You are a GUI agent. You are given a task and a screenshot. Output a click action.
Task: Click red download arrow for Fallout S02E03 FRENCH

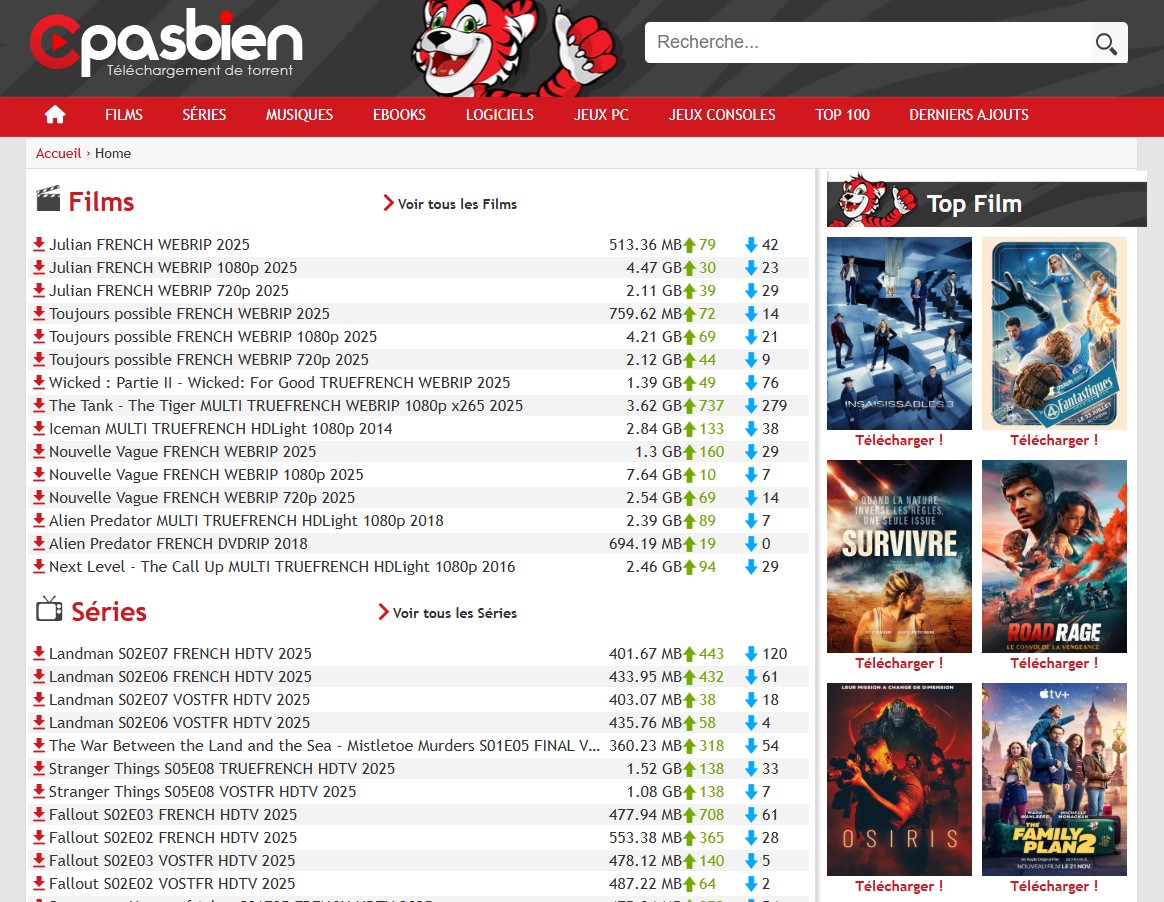pos(39,814)
